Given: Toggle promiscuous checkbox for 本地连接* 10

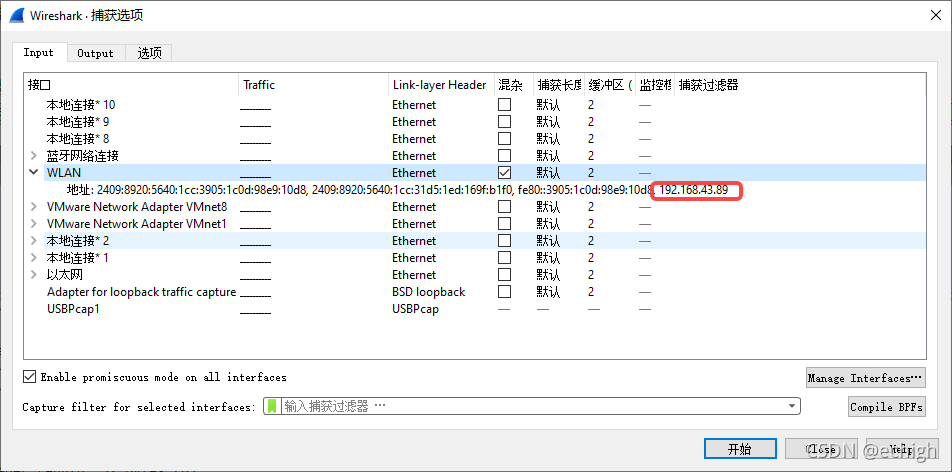Looking at the screenshot, I should pos(504,104).
